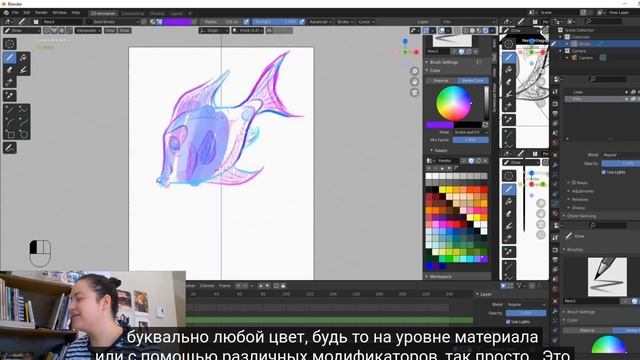The image size is (640, 360).
Task: Open the Advanced popover in header
Action: point(320,22)
